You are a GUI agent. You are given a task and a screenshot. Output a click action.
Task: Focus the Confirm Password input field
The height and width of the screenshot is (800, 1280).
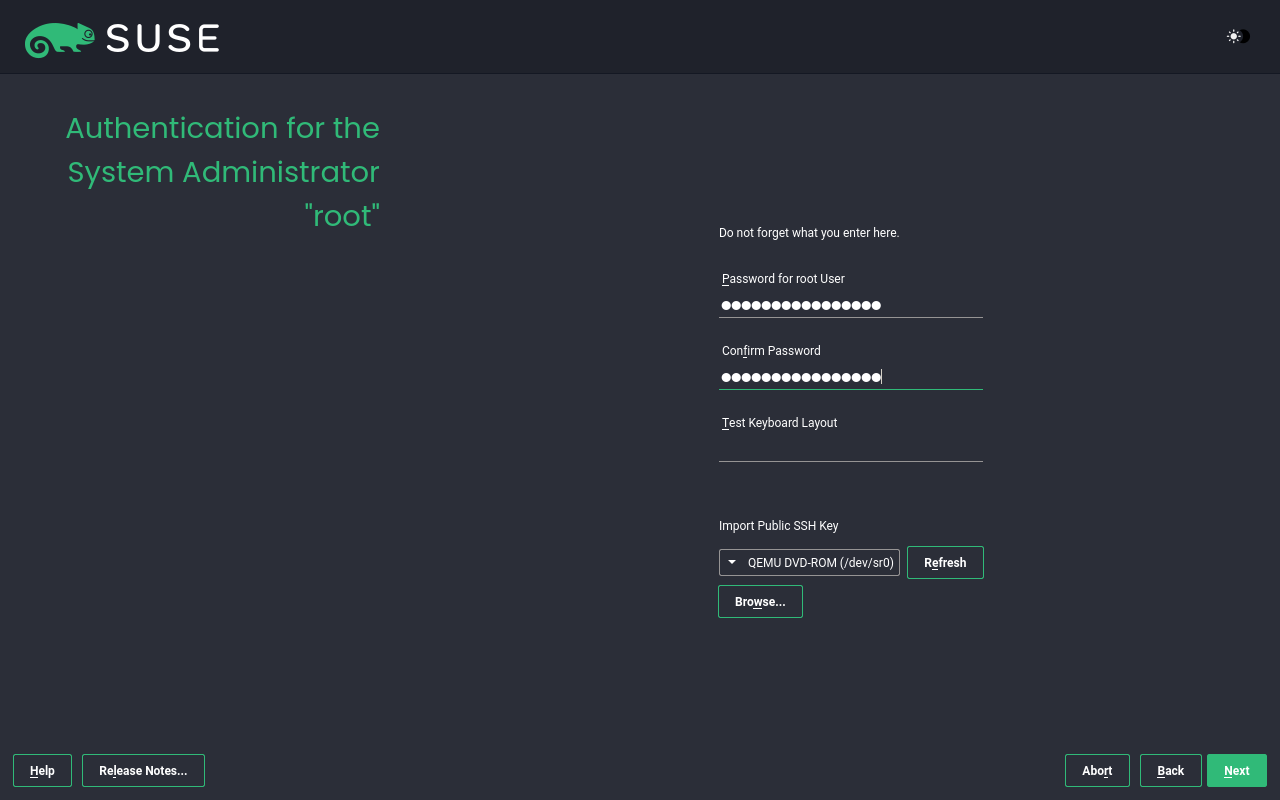coord(850,377)
